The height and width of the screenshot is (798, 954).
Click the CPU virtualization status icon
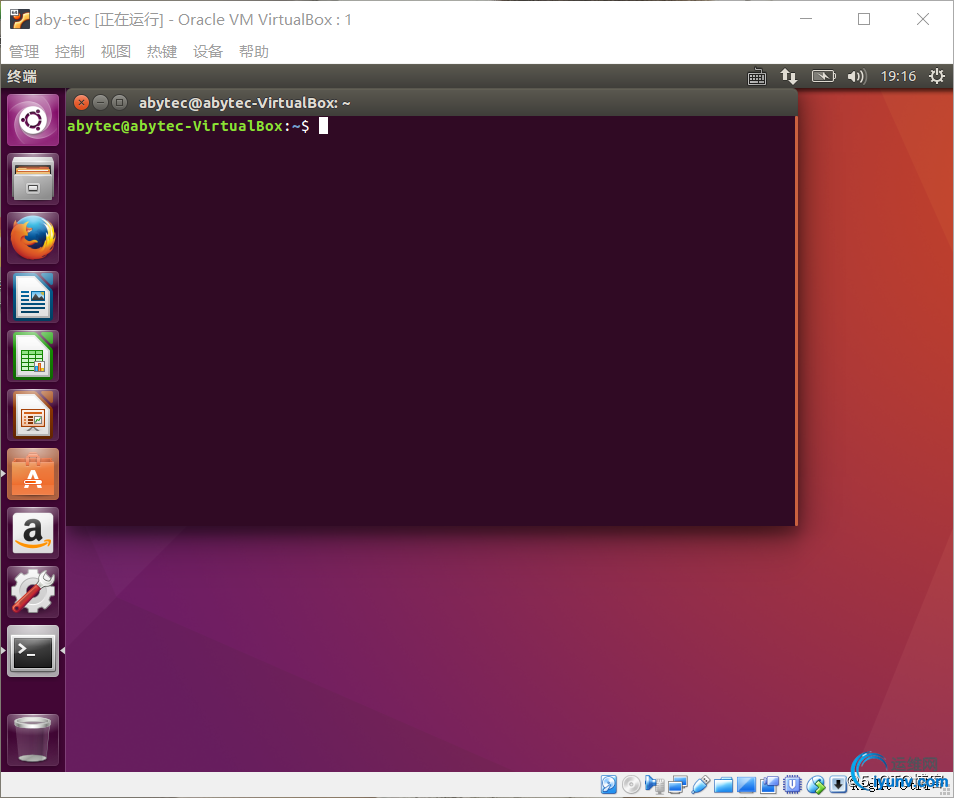(792, 785)
